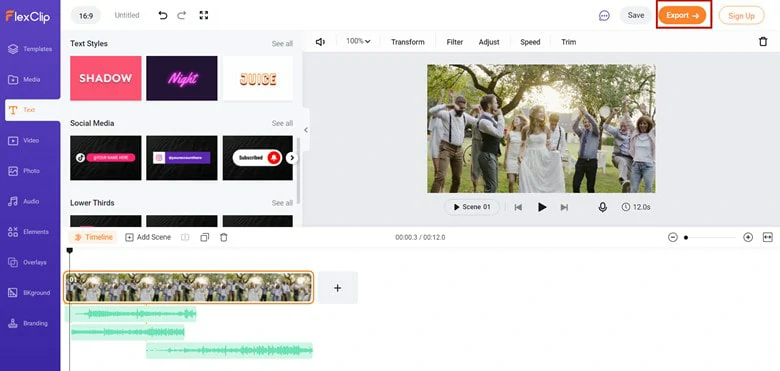Viewport: 780px width, 371px height.
Task: Select the Instagram account social preset
Action: (182, 158)
